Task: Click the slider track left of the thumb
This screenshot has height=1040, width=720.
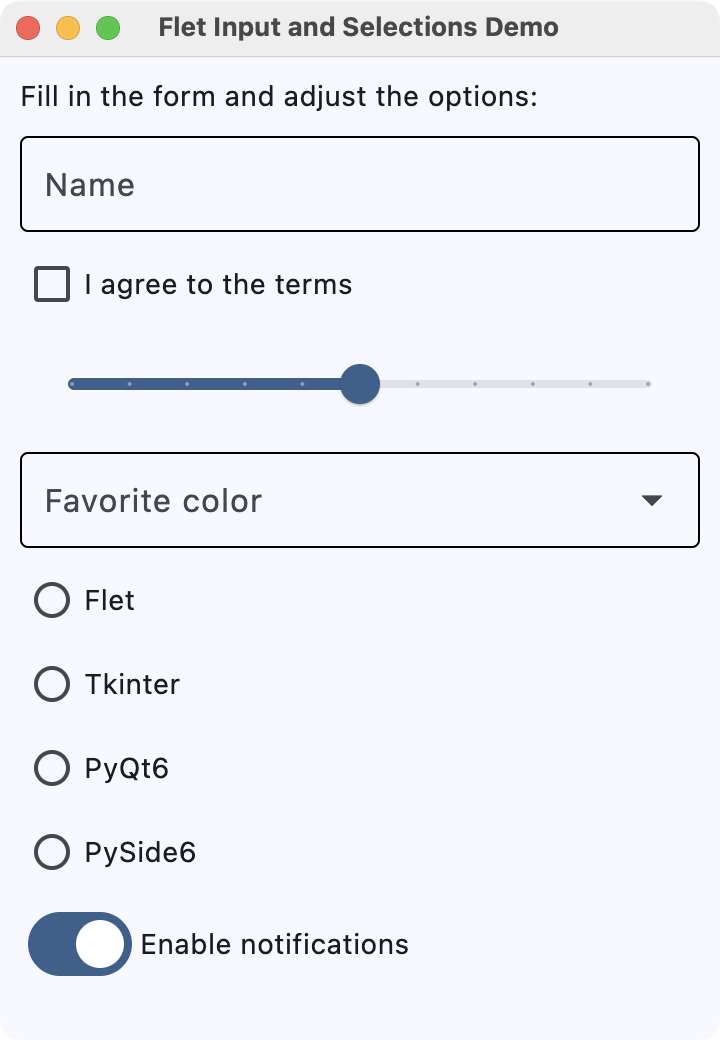Action: [x=200, y=384]
